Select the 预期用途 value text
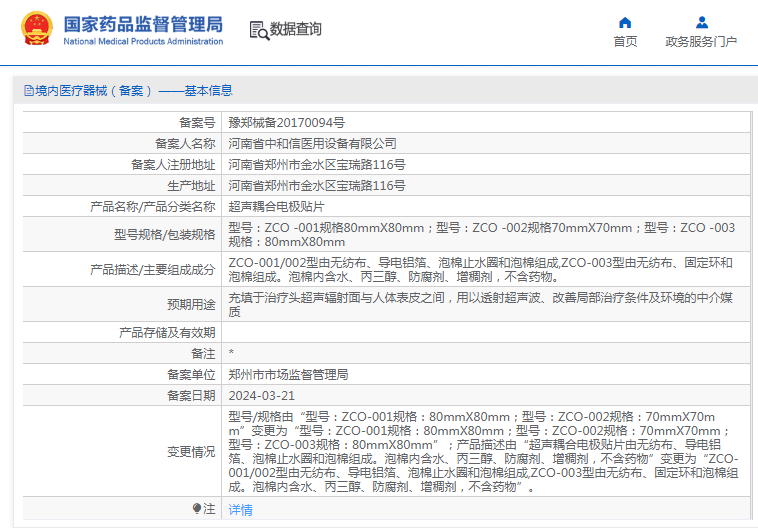The width and height of the screenshot is (758, 528). (x=481, y=304)
